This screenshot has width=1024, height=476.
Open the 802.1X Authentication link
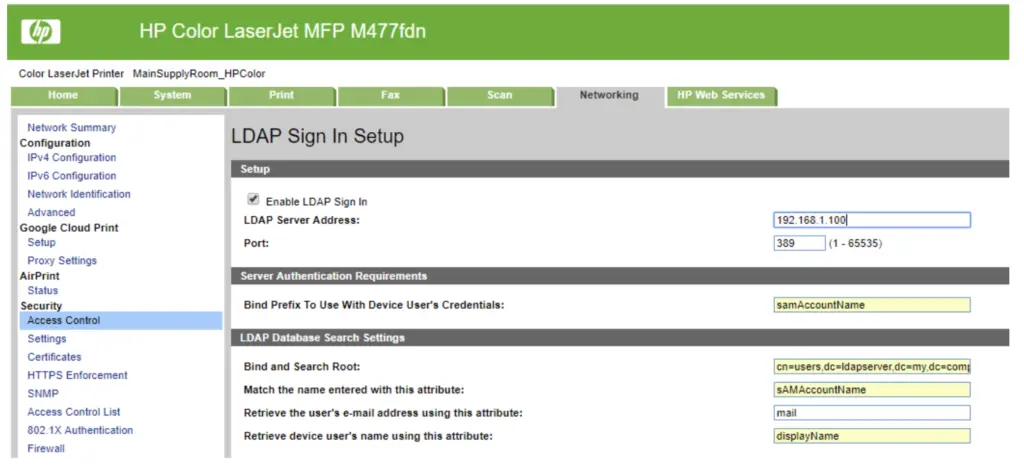80,431
